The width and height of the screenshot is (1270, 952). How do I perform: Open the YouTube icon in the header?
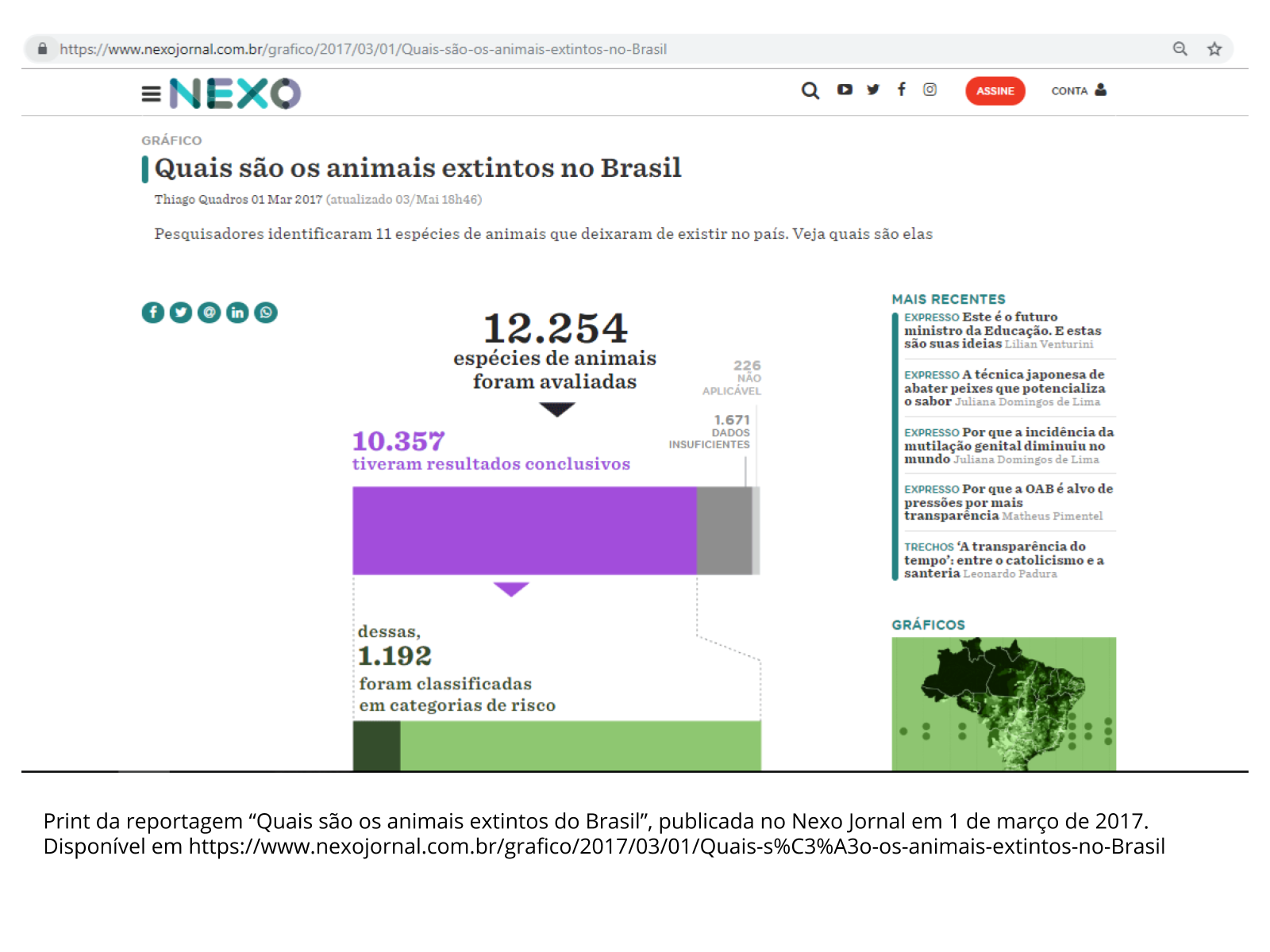point(845,90)
